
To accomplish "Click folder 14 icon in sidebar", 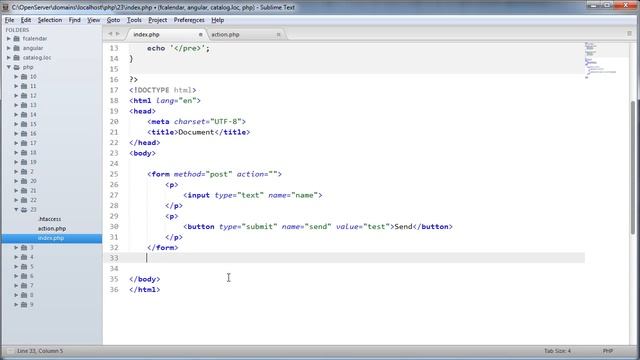I will [24, 115].
